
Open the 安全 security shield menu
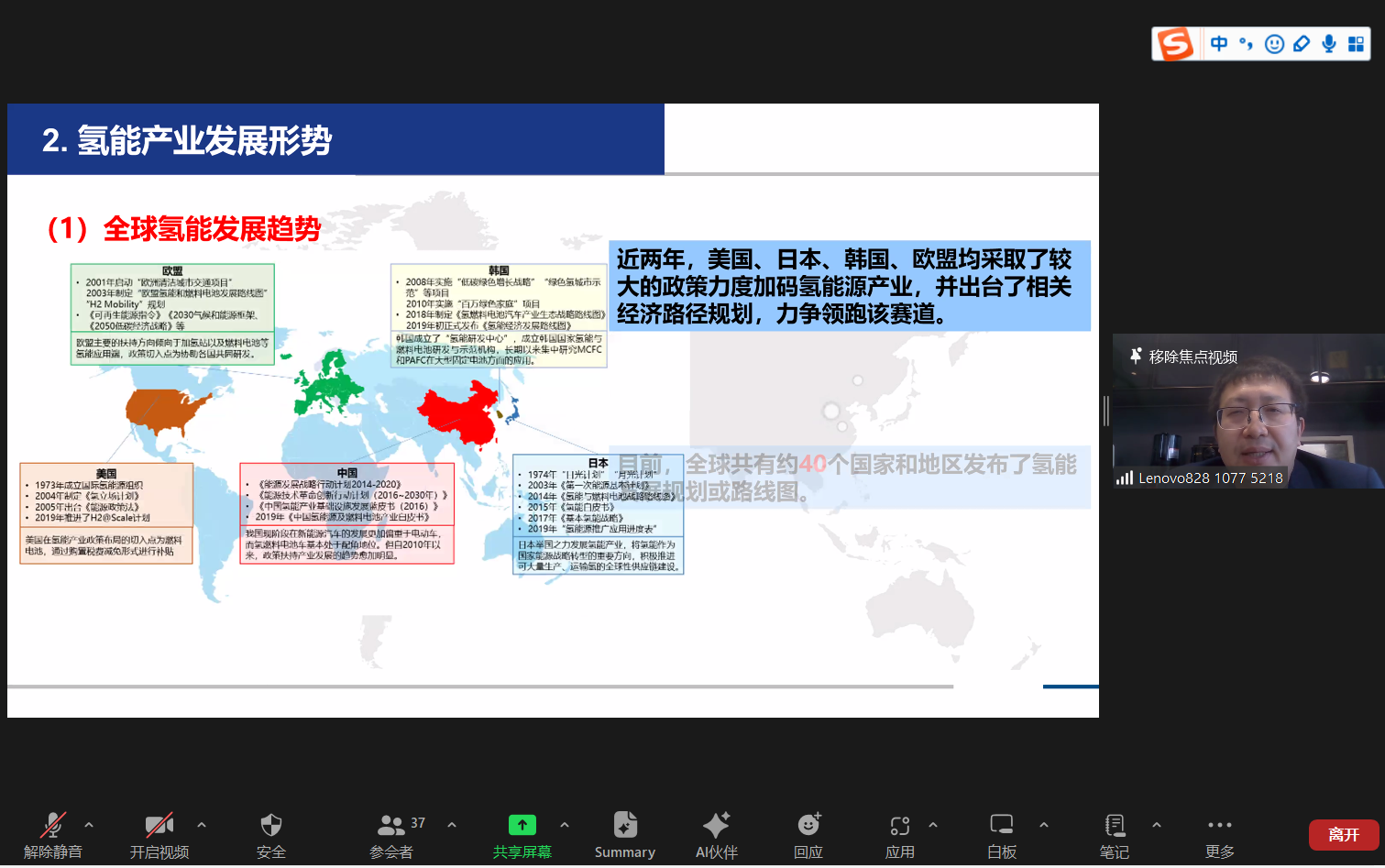tap(271, 835)
